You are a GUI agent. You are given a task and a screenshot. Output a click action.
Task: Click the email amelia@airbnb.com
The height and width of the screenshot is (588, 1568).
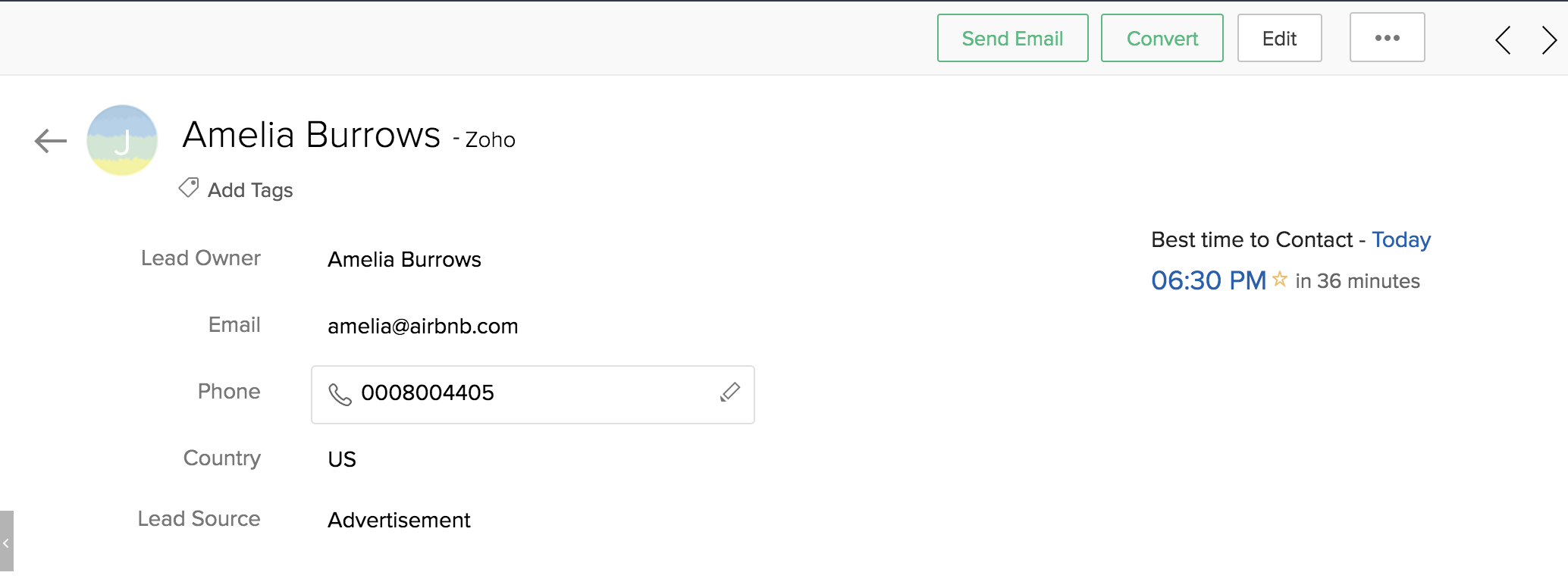tap(422, 327)
